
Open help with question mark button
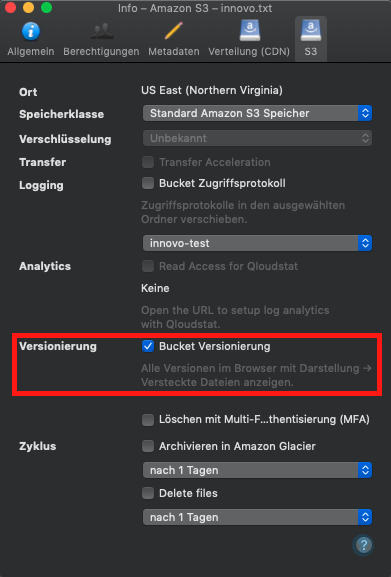pyautogui.click(x=364, y=545)
